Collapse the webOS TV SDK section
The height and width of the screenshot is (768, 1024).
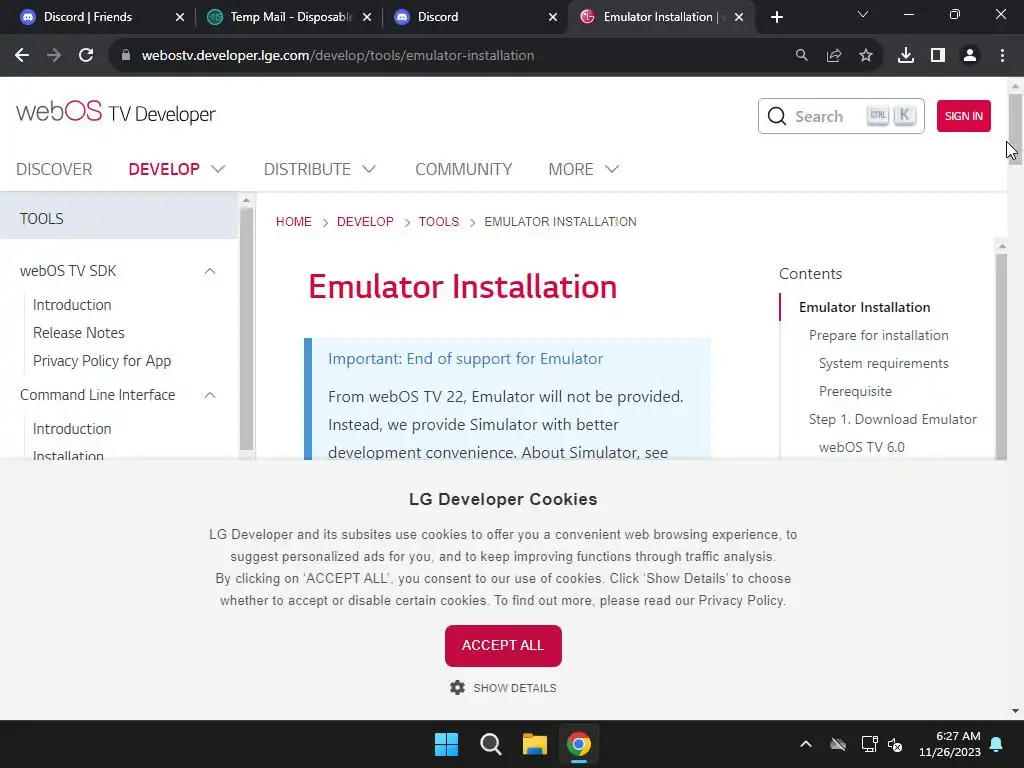pyautogui.click(x=210, y=271)
